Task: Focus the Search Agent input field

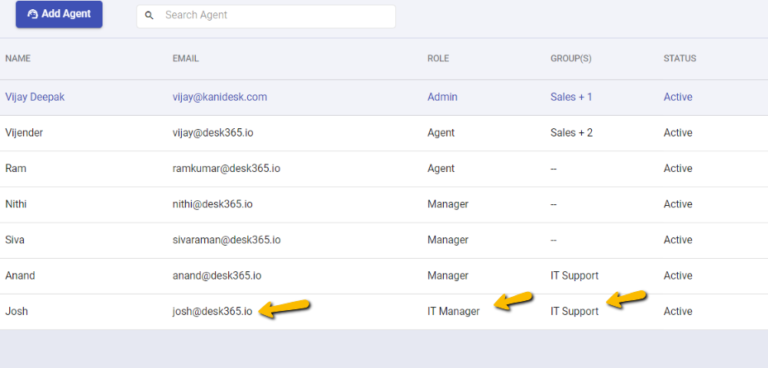Action: (266, 16)
